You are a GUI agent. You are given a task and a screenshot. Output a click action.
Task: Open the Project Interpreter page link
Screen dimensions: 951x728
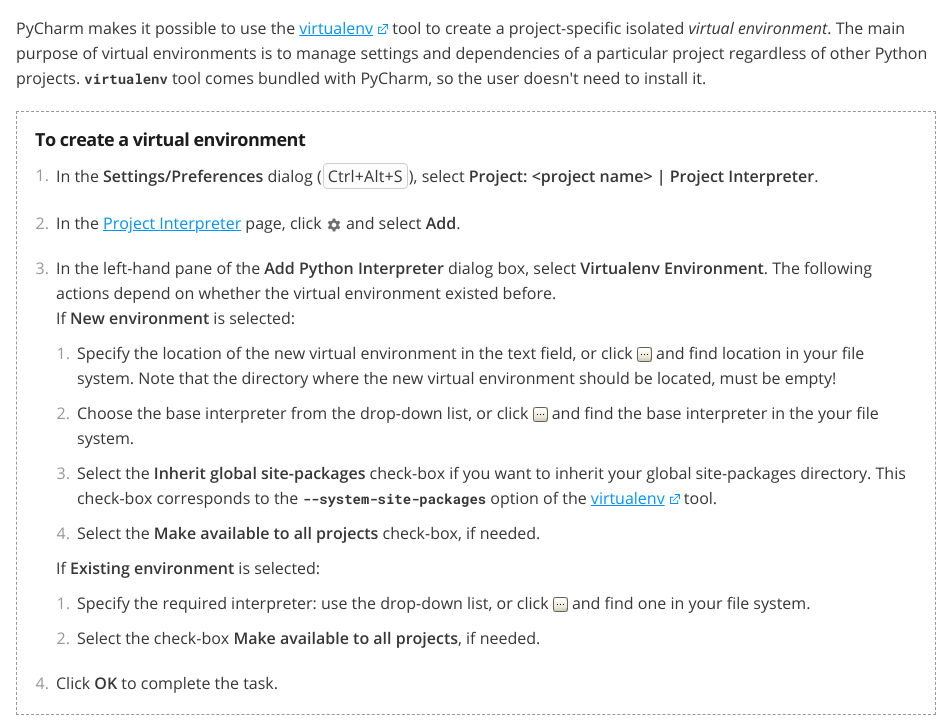[172, 223]
